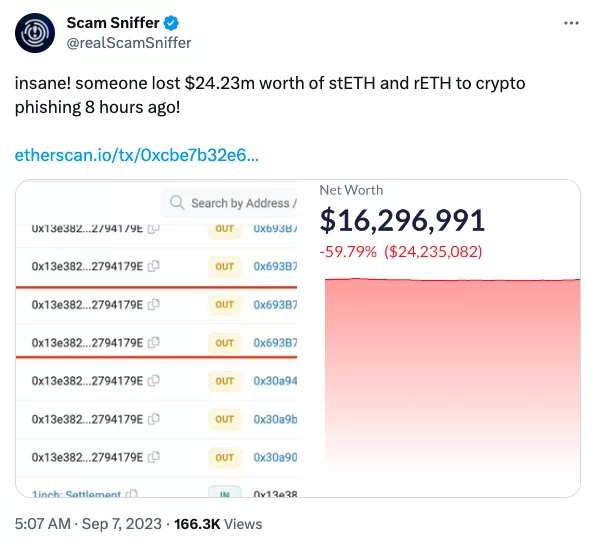Viewport: 596px width, 550px height.
Task: Copy address beside 0x30a90 row
Action: coord(154,457)
